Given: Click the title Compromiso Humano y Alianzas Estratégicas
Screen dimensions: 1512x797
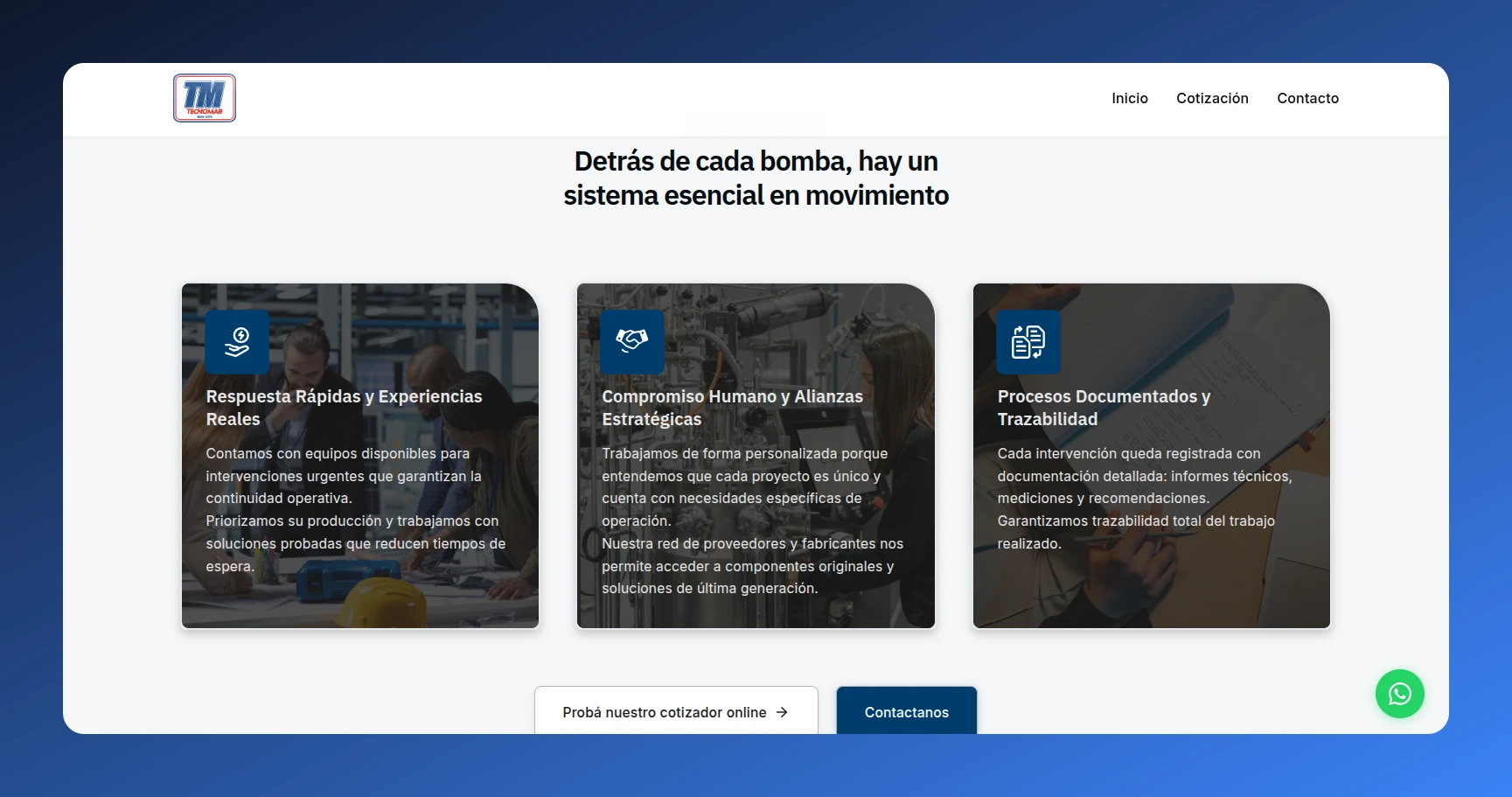Looking at the screenshot, I should [x=732, y=408].
